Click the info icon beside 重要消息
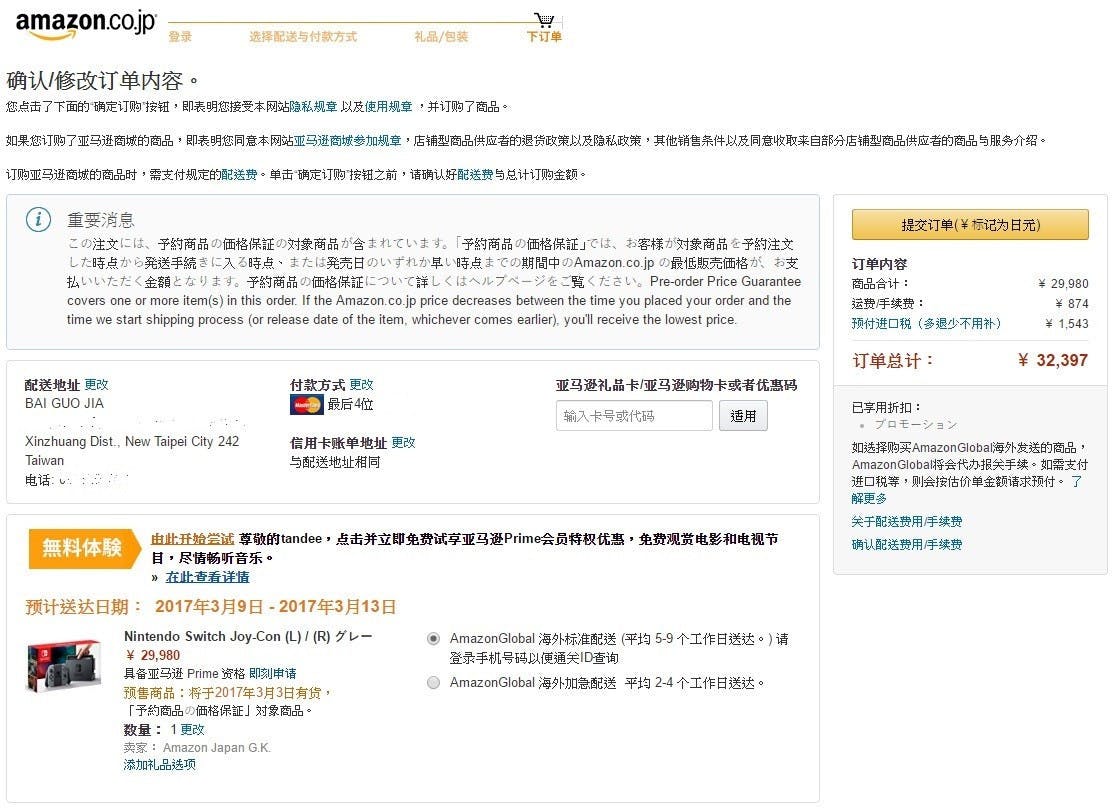Screen dimensions: 1117x810 [38, 219]
